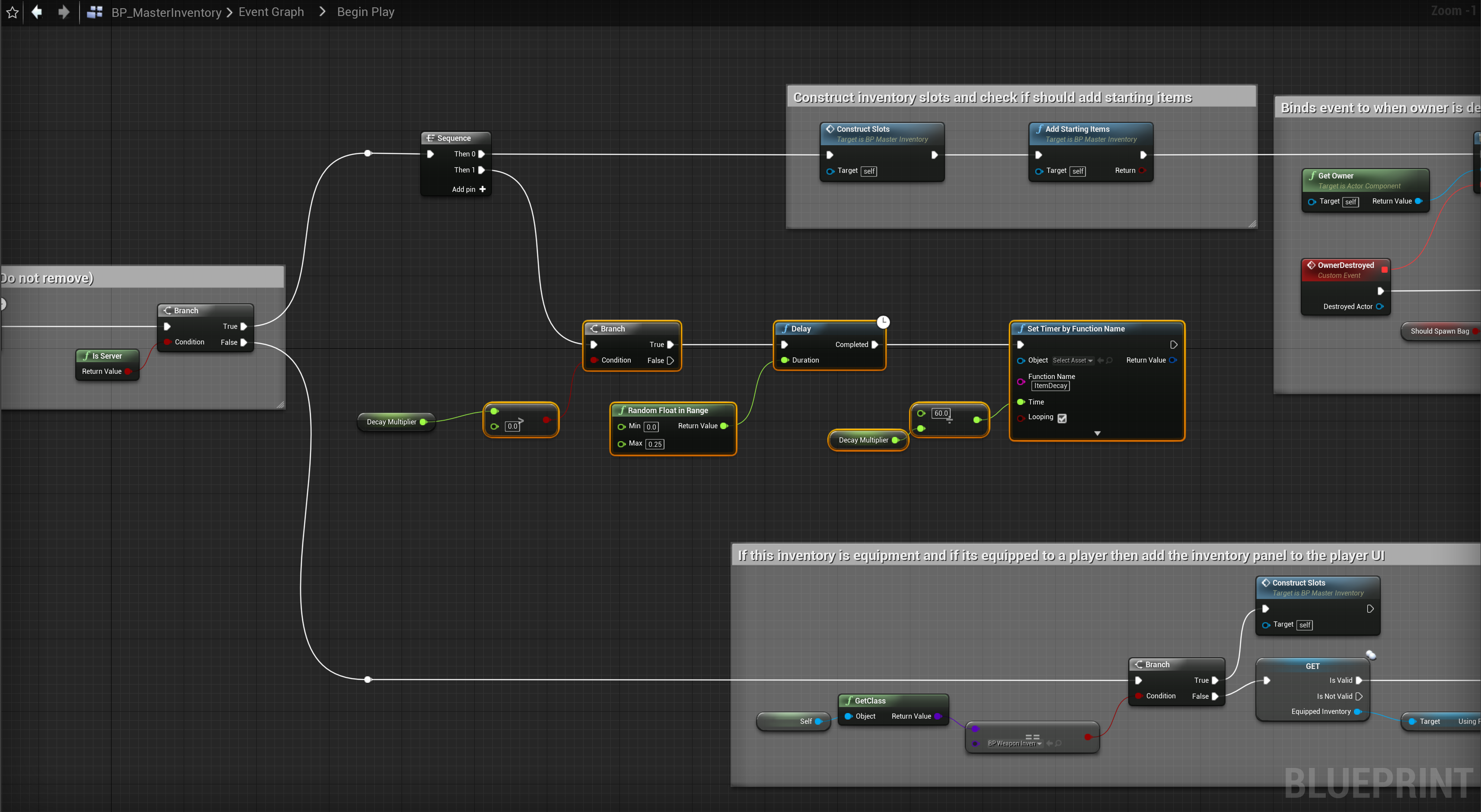Click the ItemDecay function name field
Image resolution: width=1481 pixels, height=812 pixels.
pyautogui.click(x=1050, y=385)
